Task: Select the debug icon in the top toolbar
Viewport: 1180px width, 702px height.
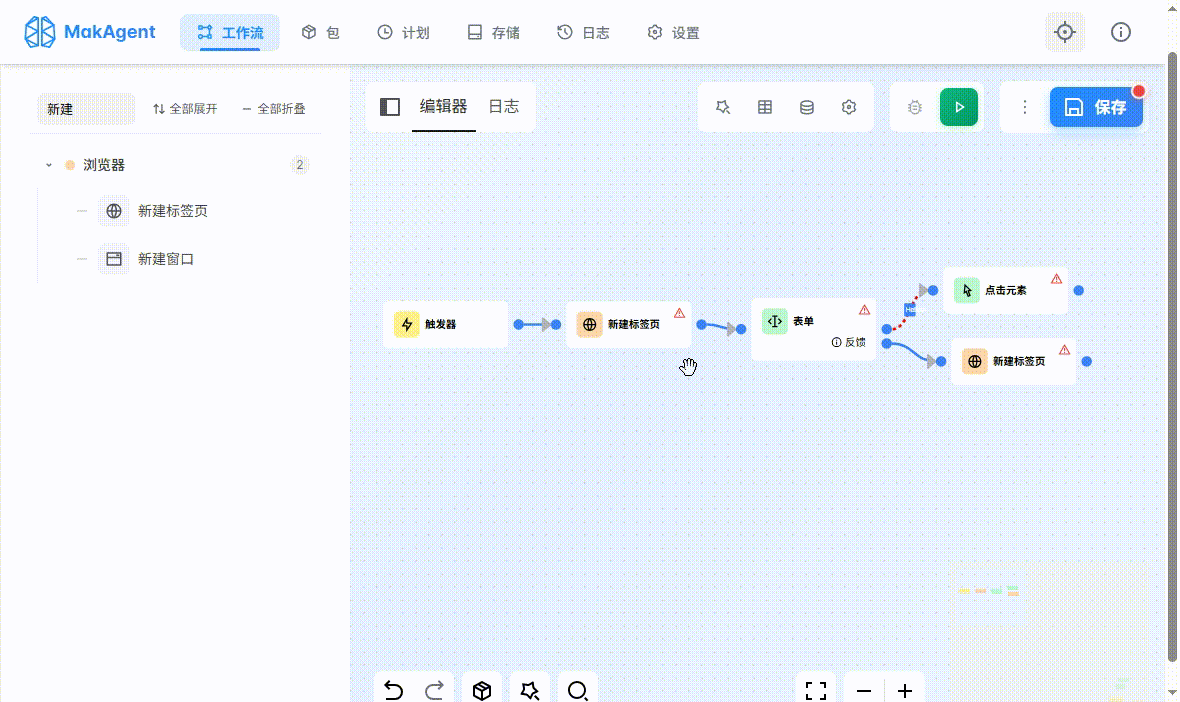Action: pyautogui.click(x=914, y=107)
